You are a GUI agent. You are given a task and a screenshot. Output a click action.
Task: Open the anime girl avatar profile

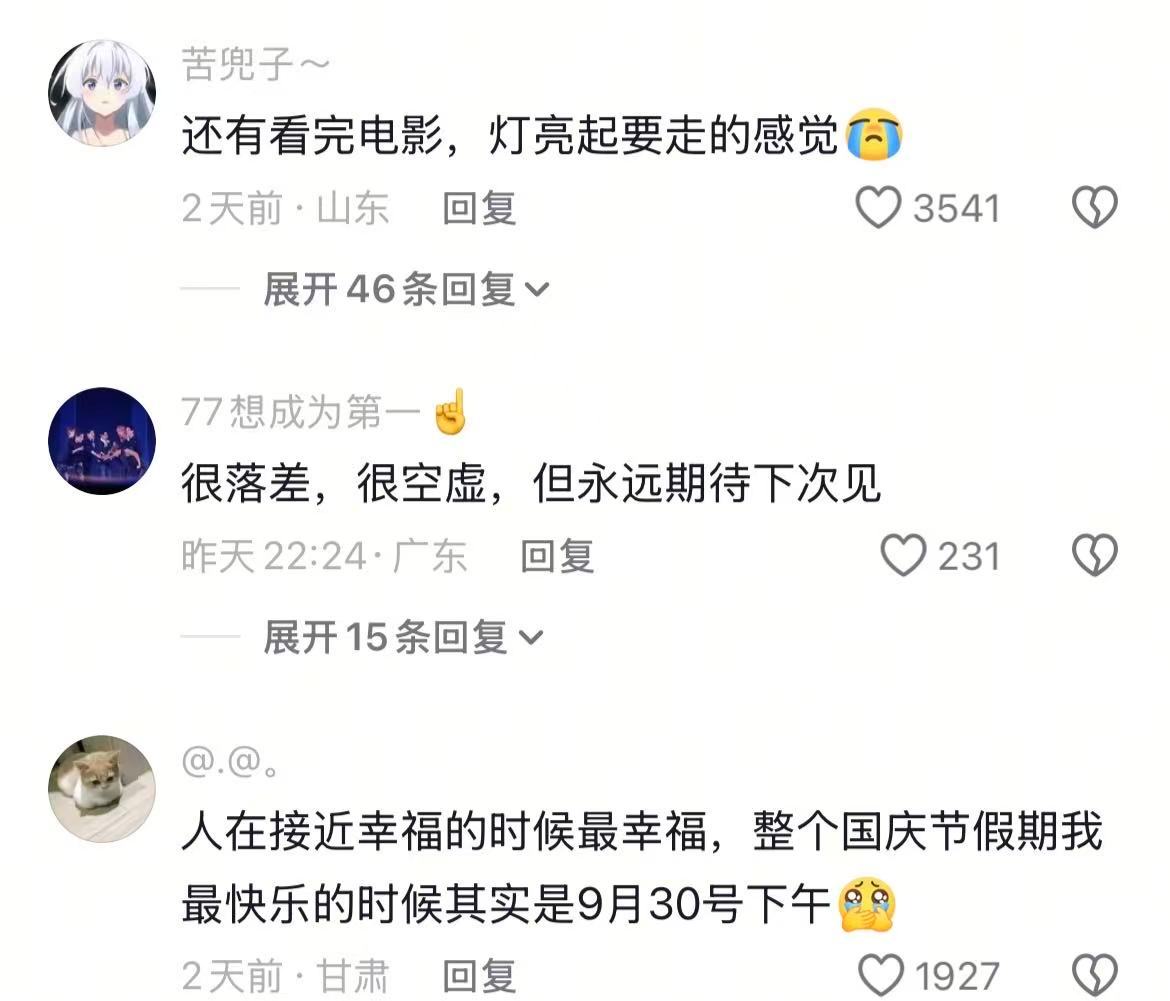tap(102, 92)
